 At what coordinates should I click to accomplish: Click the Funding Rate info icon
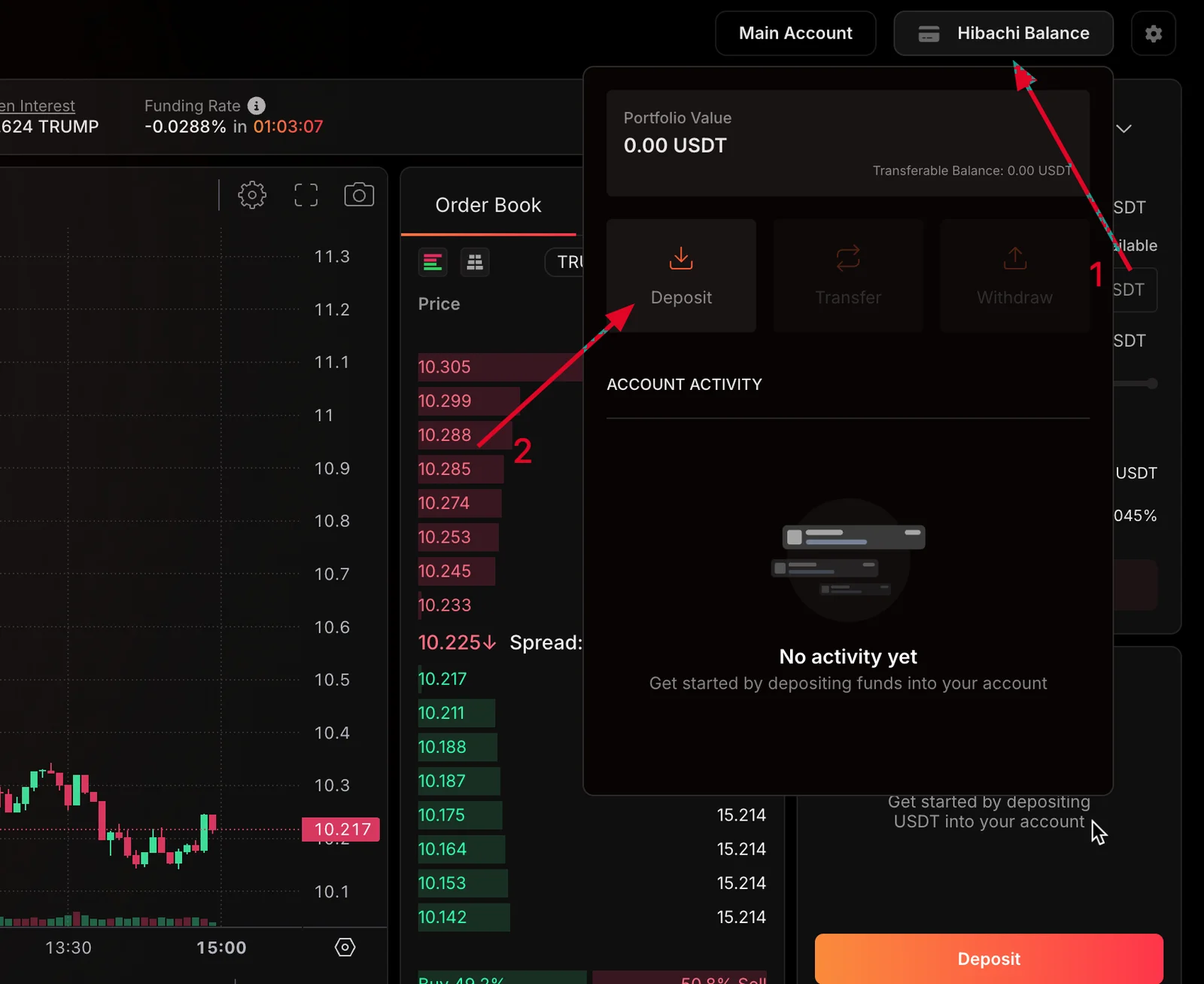point(257,105)
